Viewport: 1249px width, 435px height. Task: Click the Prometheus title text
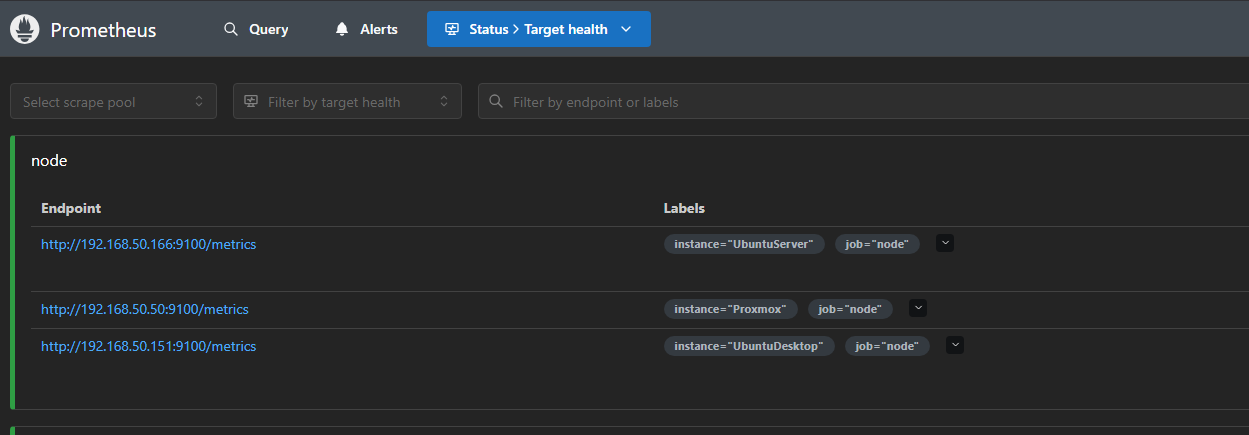tap(103, 30)
